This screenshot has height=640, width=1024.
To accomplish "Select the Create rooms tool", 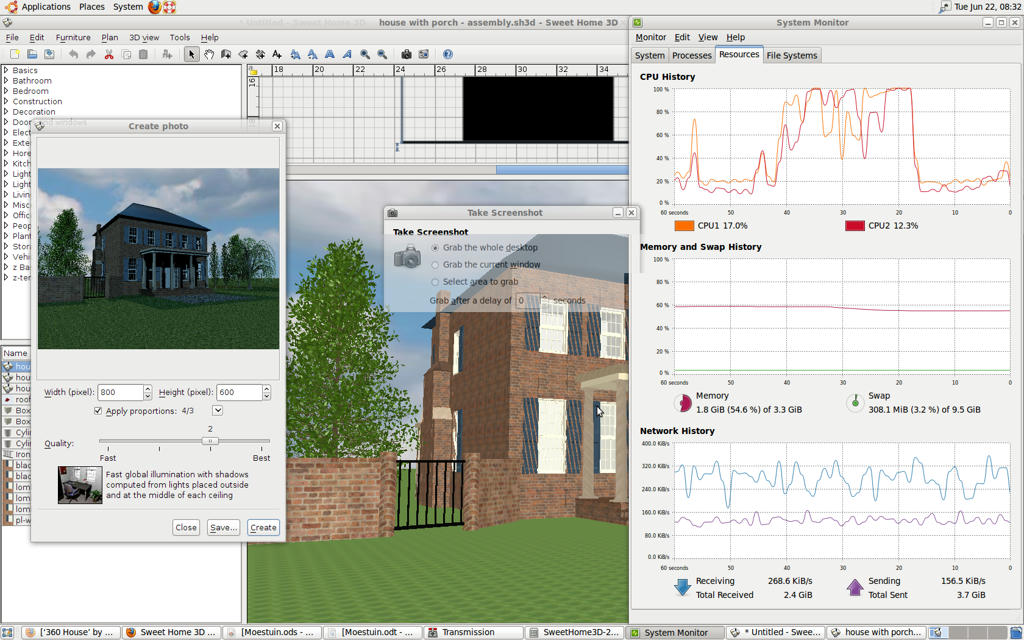I will point(243,54).
